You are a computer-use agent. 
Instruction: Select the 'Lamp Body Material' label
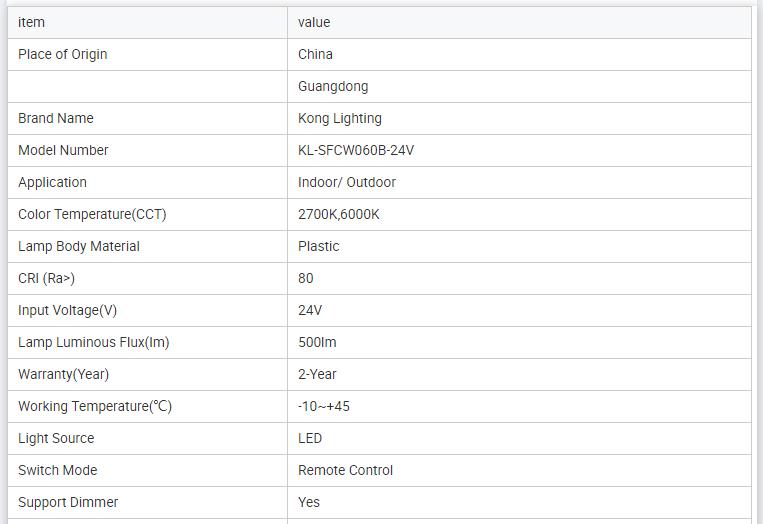(79, 246)
